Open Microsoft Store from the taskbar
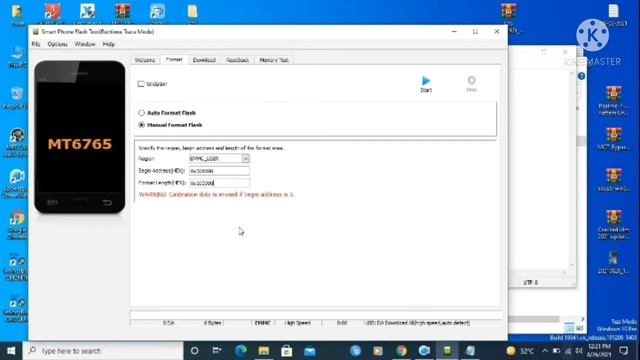Image resolution: width=640 pixels, height=360 pixels. 287,351
